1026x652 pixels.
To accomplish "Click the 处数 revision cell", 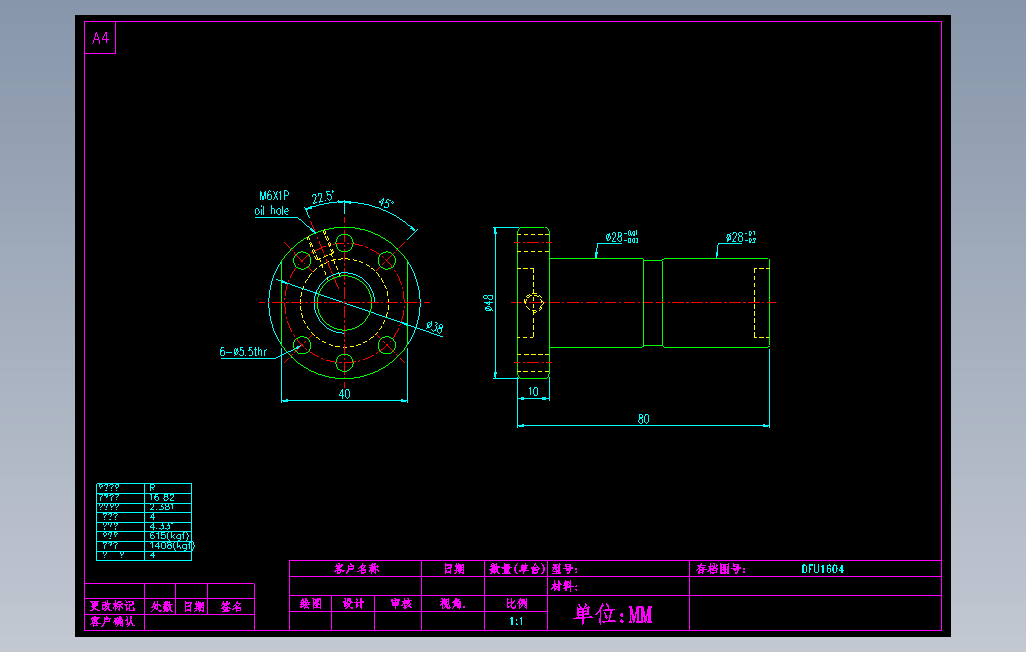I will click(x=162, y=606).
